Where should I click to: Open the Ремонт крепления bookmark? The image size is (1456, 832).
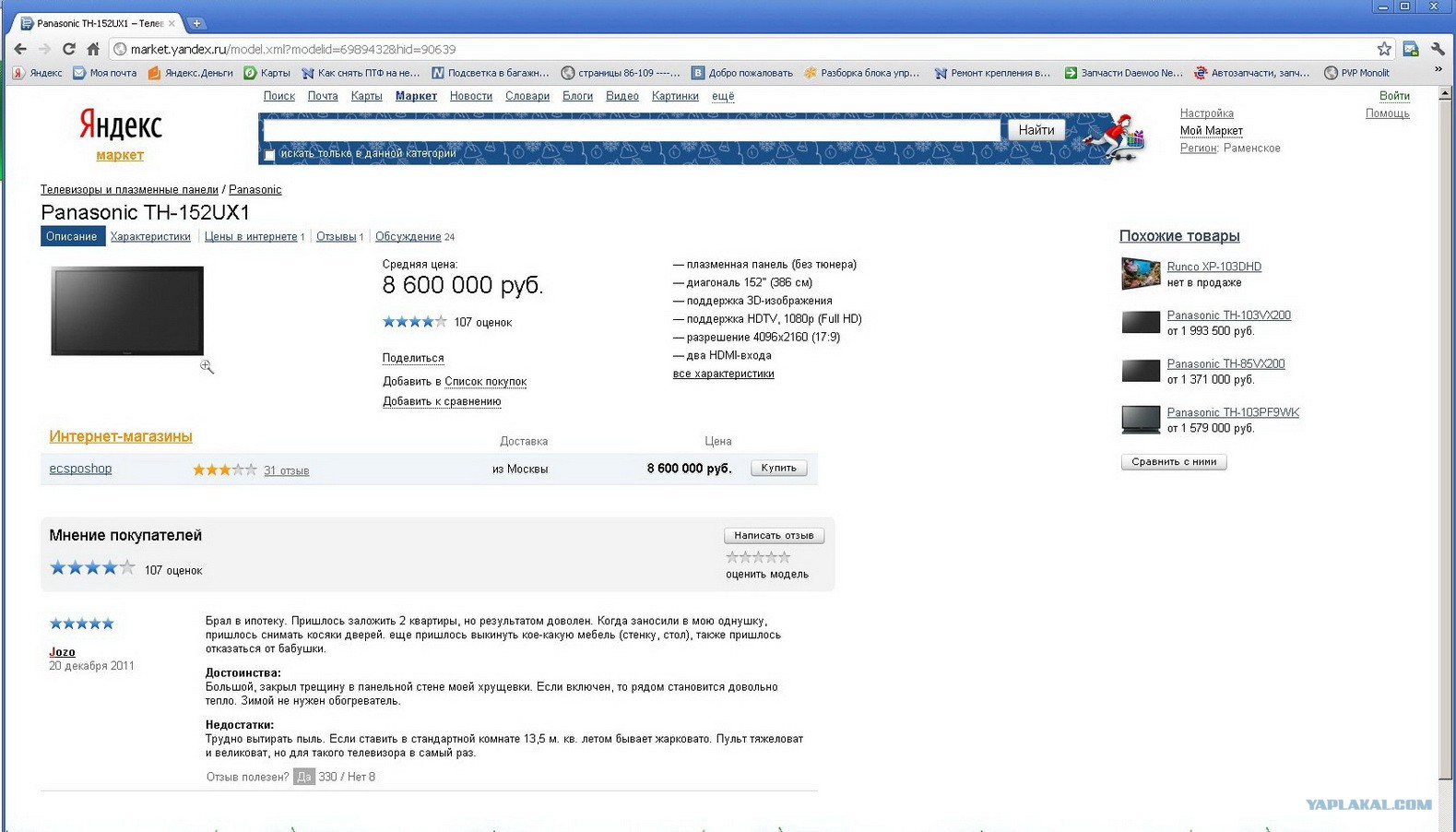[x=992, y=73]
